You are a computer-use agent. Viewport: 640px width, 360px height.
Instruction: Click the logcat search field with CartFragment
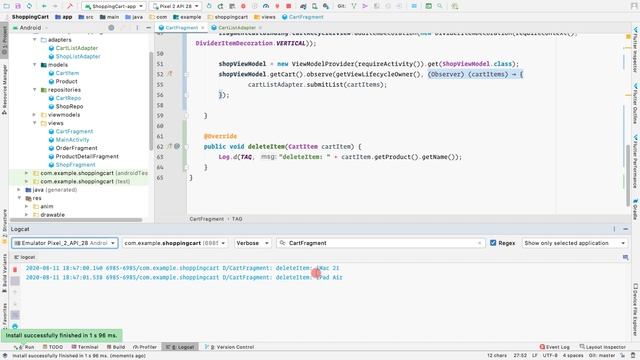coord(380,243)
